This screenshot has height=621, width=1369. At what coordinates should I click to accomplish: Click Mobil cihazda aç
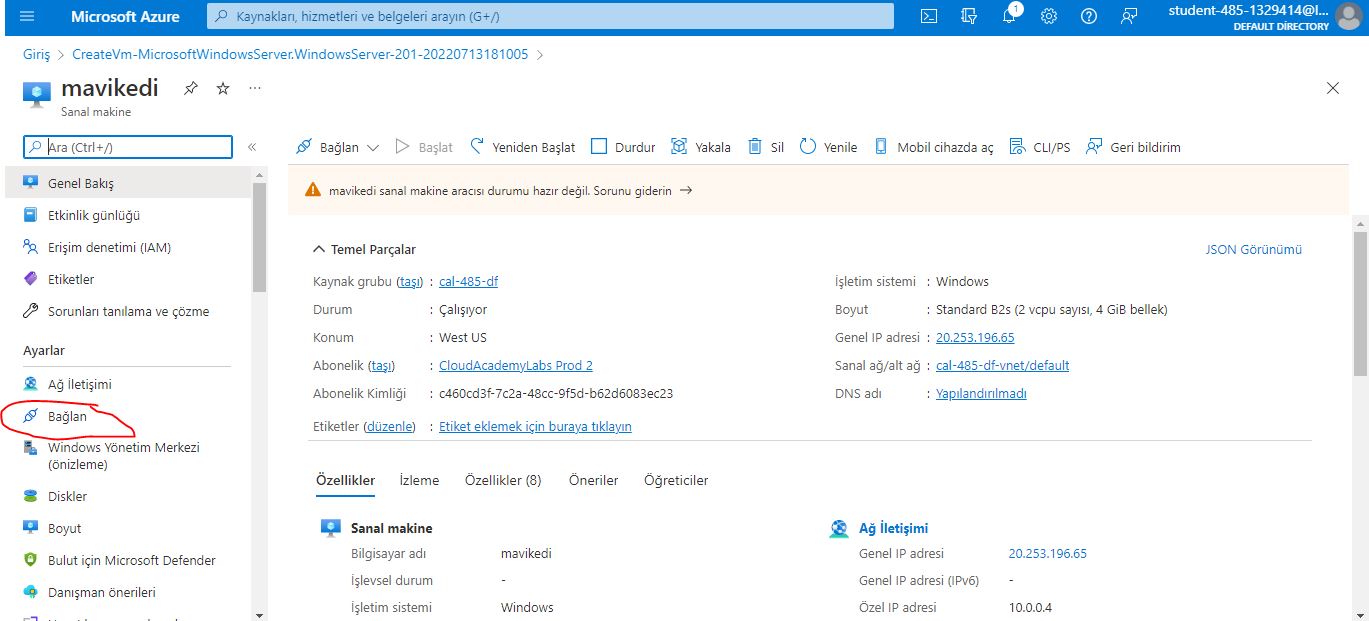tap(934, 147)
